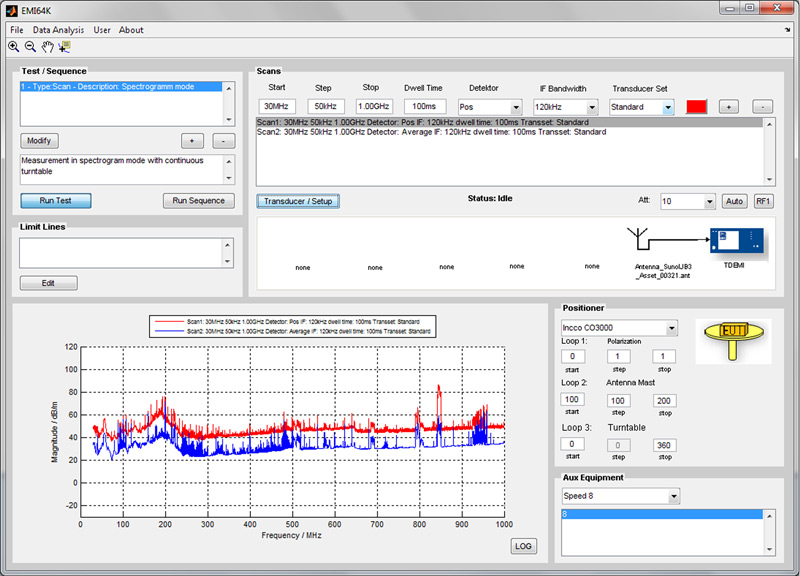Select the Scan2 Average row in scans list
The image size is (800, 576).
509,132
